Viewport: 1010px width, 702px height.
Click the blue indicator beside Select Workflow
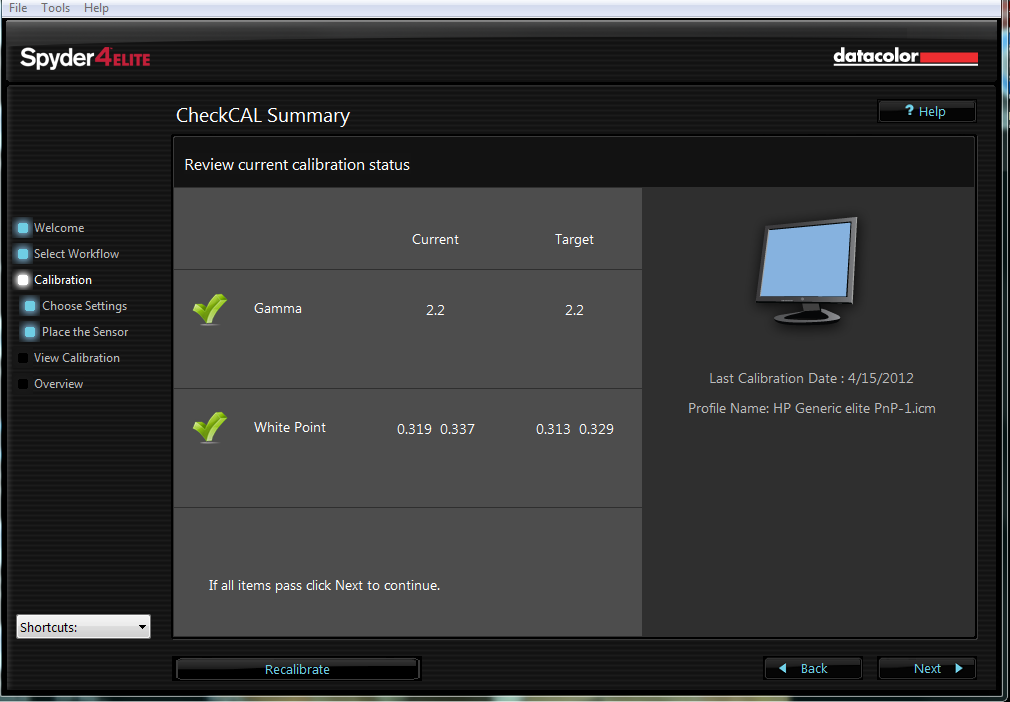coord(23,254)
